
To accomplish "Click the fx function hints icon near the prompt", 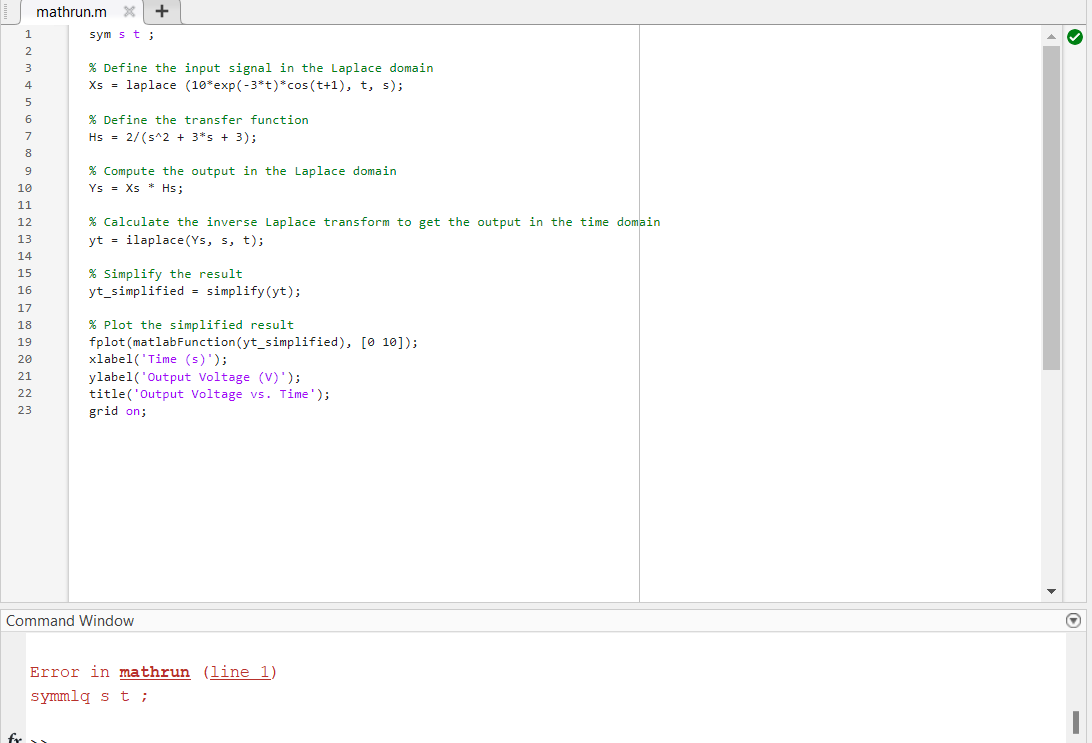I will pos(12,738).
